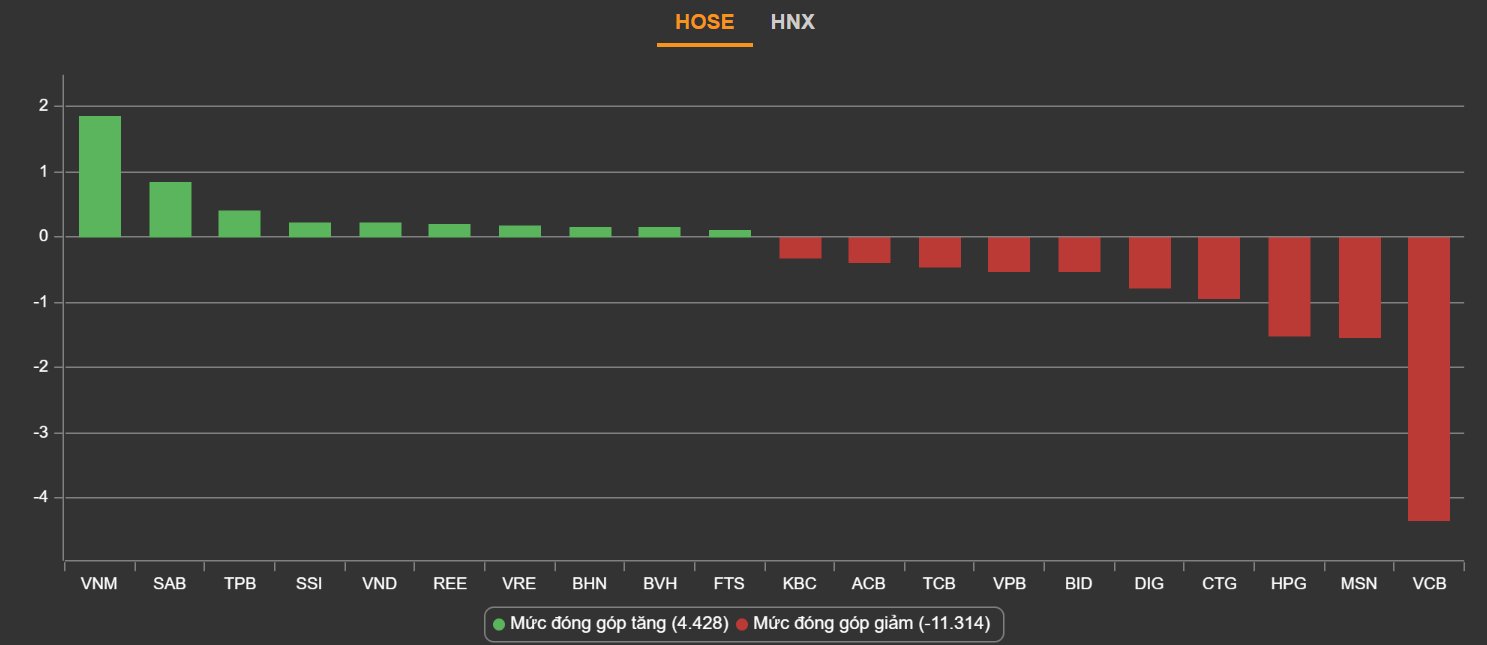1487x645 pixels.
Task: Click the FTS axis label
Action: (729, 584)
